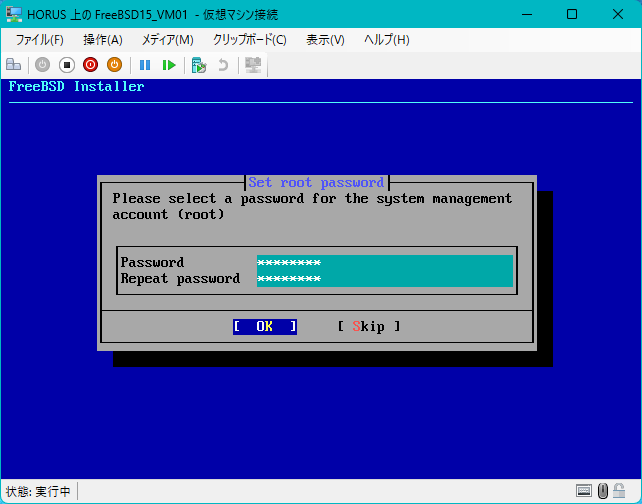Image resolution: width=642 pixels, height=504 pixels.
Task: Open the 操作(A) menu
Action: tap(103, 40)
